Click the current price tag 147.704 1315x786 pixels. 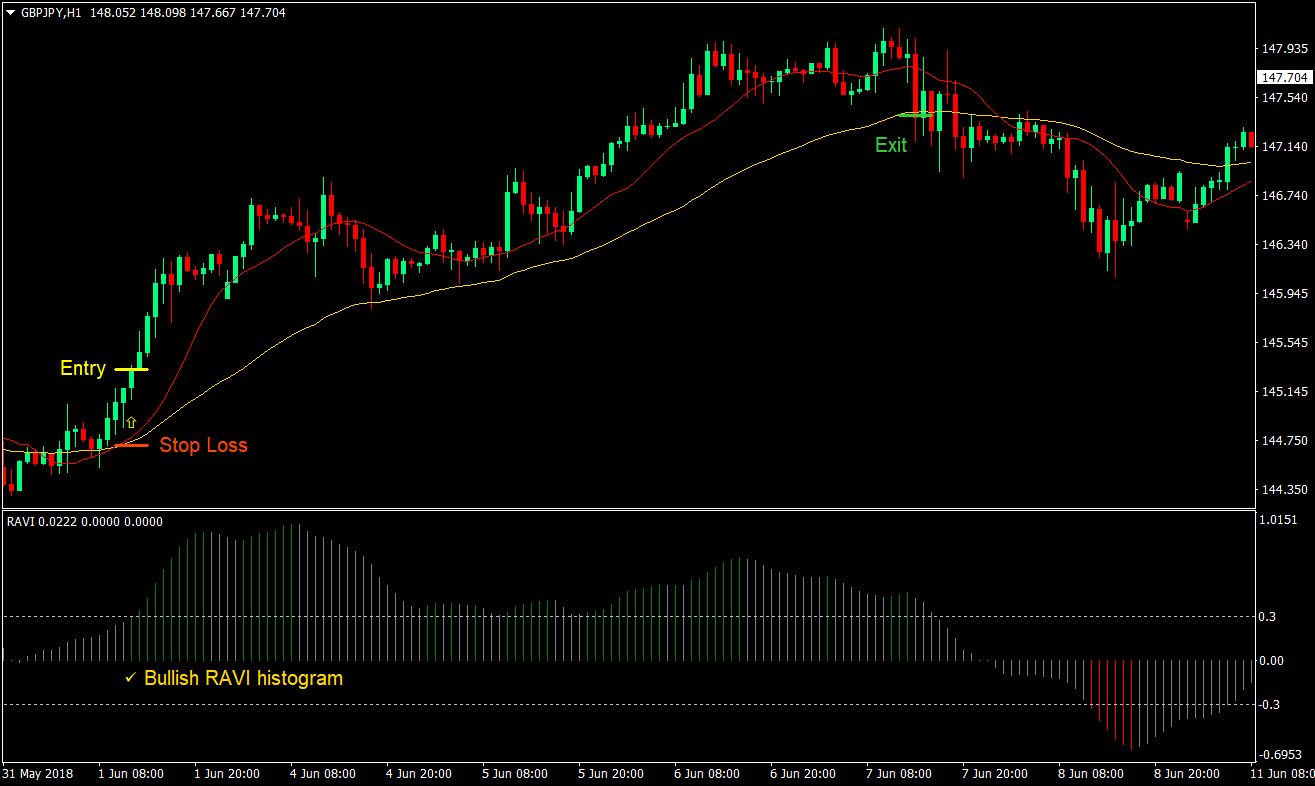[1284, 78]
